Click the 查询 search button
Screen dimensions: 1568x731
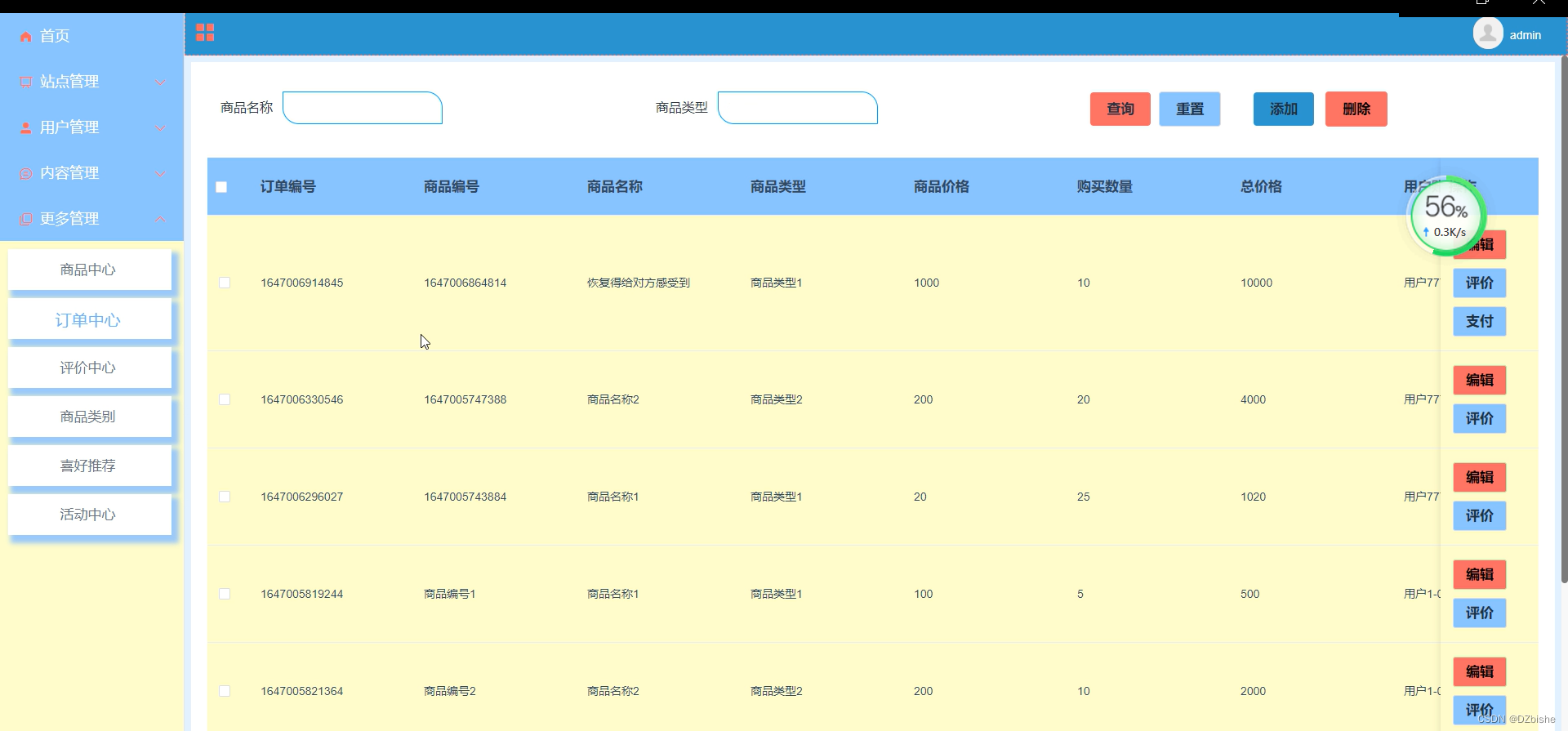point(1120,109)
